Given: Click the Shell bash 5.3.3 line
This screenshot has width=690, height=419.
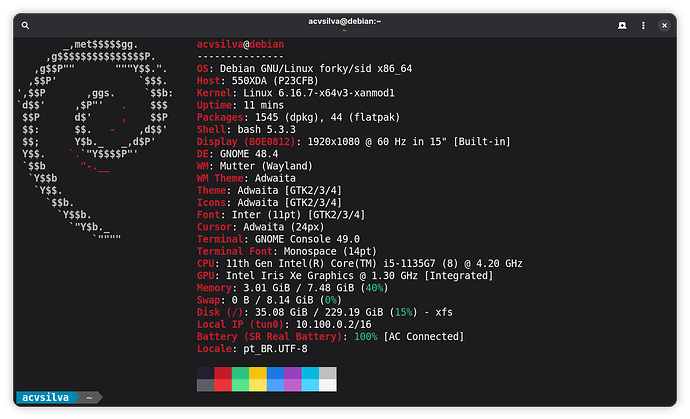Looking at the screenshot, I should pyautogui.click(x=246, y=130).
